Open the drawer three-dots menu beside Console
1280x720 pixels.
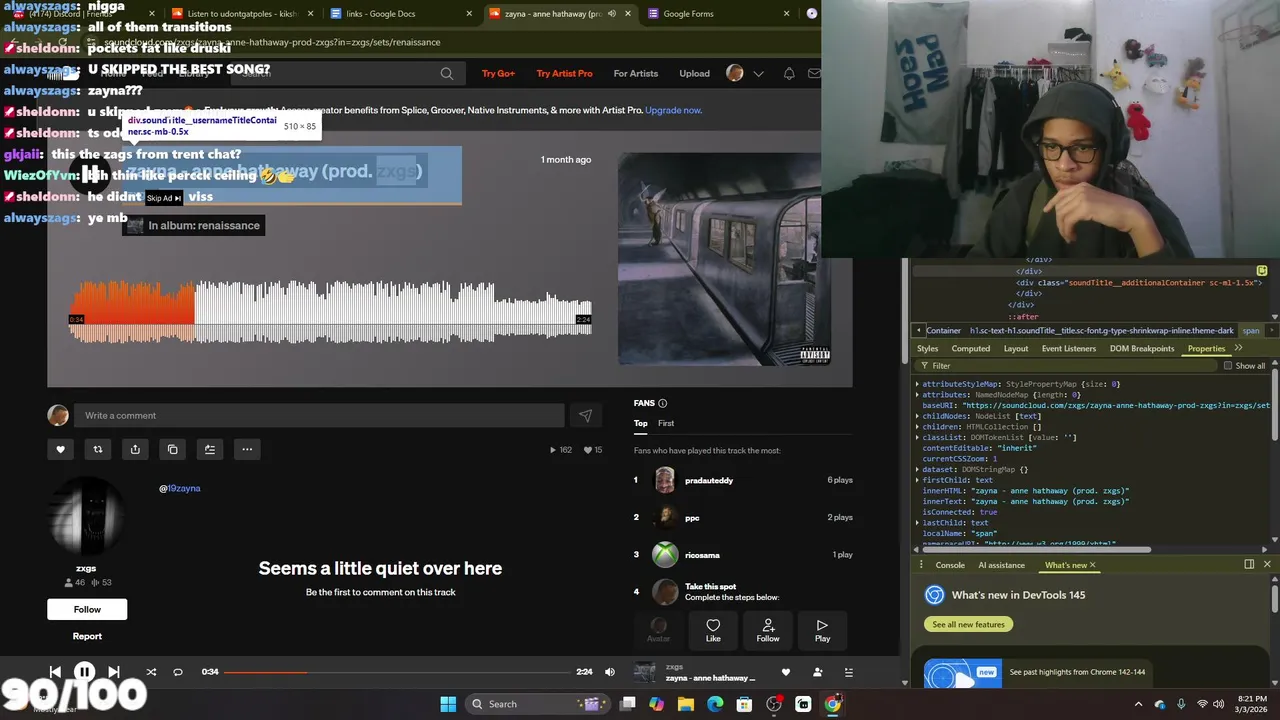[921, 565]
